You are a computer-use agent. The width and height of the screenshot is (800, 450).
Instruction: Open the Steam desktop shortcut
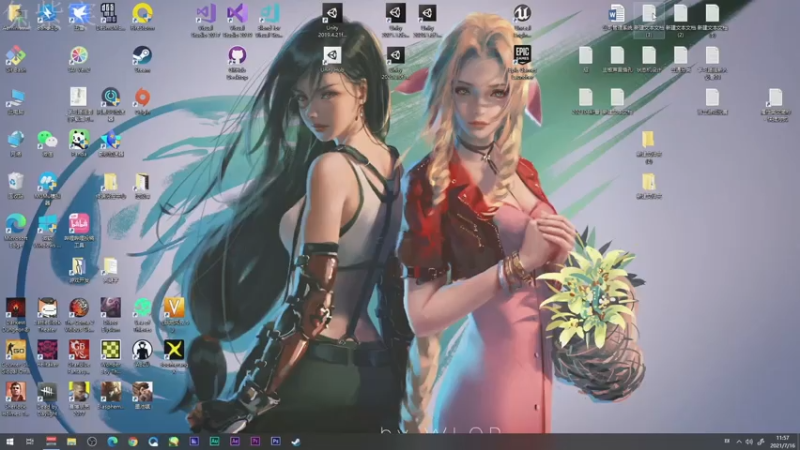[142, 59]
